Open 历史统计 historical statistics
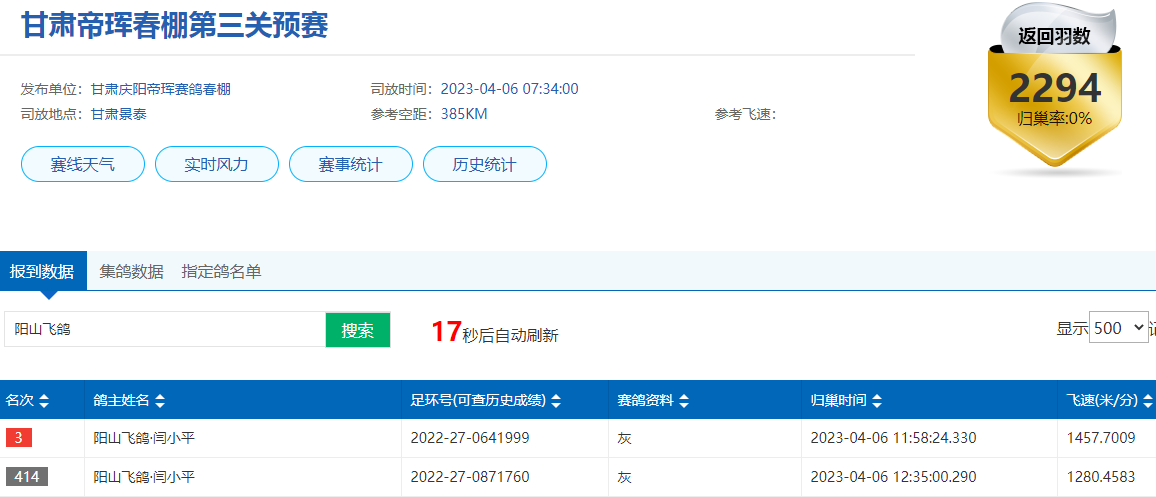1156x497 pixels. tap(484, 164)
